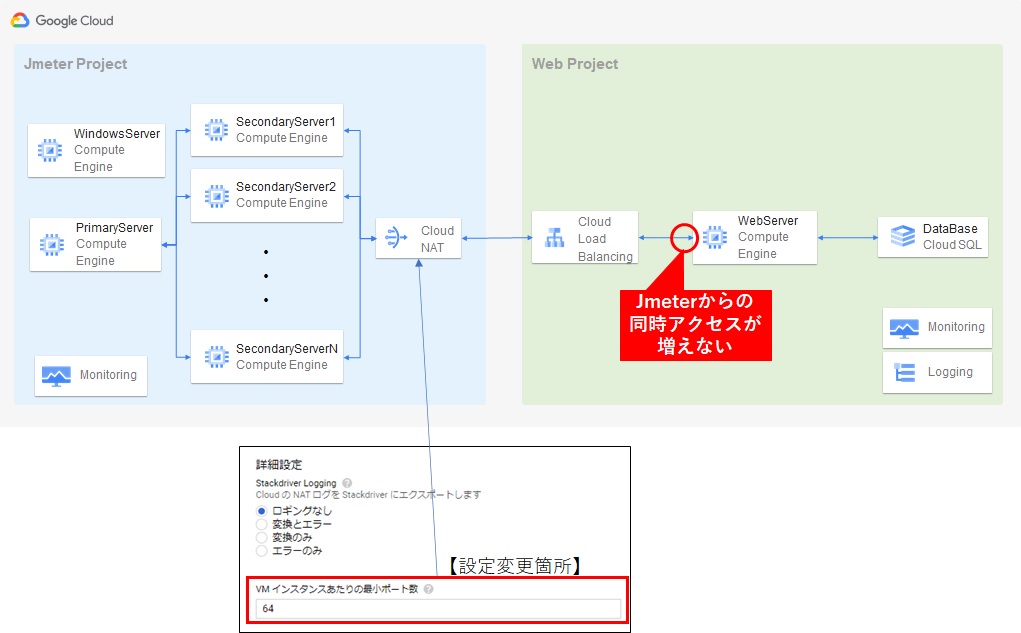Screen dimensions: 1021x633
Task: Select the Cloud Load Balancing icon
Action: point(555,238)
